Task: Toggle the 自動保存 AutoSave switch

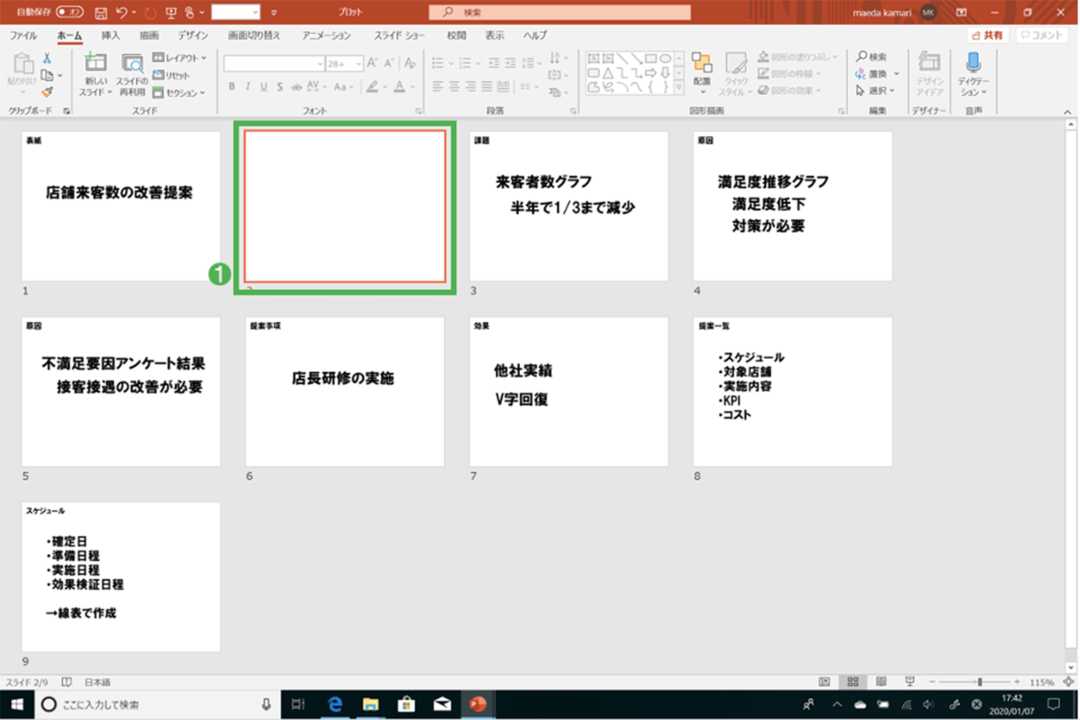Action: 70,12
